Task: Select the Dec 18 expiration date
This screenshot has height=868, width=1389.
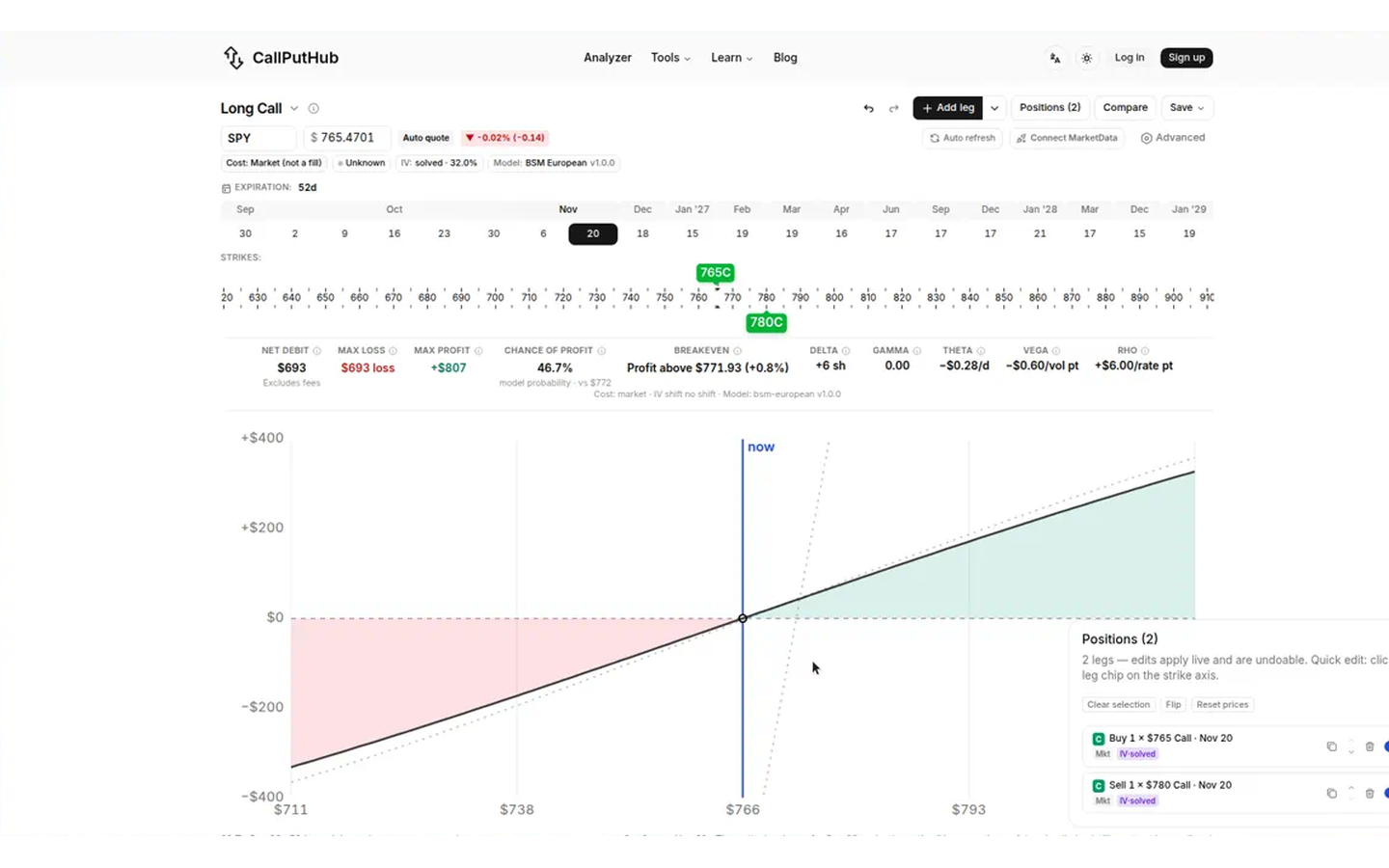Action: [642, 233]
